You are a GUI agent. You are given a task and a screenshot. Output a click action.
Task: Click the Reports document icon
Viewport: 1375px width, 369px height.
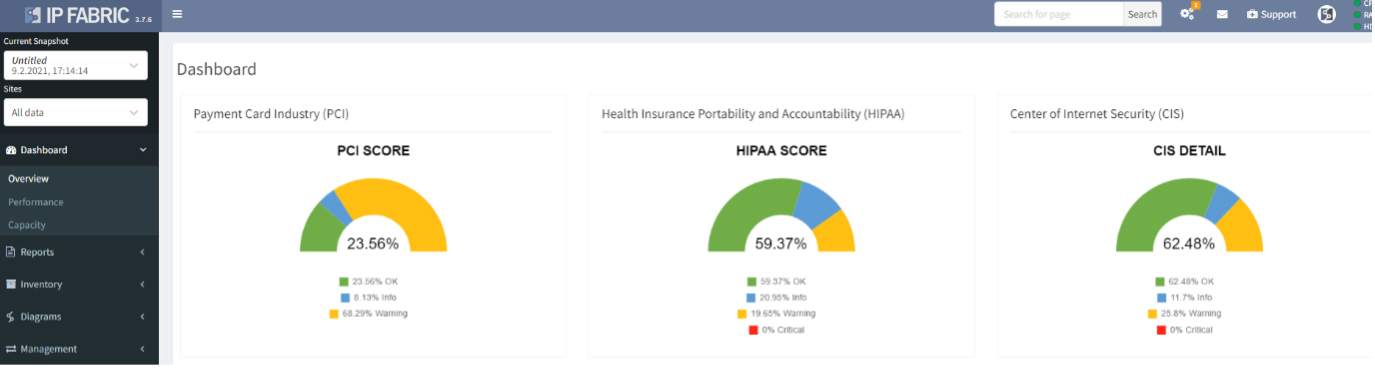pyautogui.click(x=10, y=252)
